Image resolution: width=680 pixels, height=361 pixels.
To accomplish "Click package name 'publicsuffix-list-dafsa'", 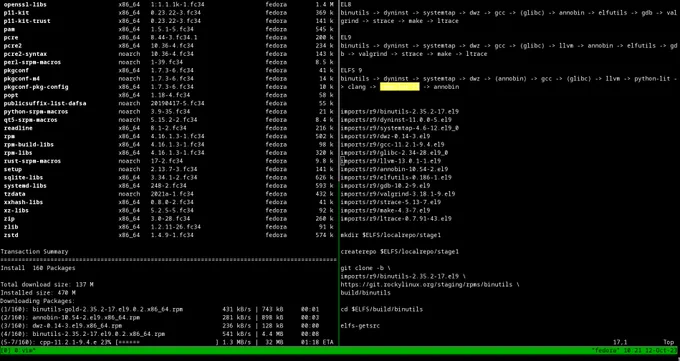I will coord(45,103).
